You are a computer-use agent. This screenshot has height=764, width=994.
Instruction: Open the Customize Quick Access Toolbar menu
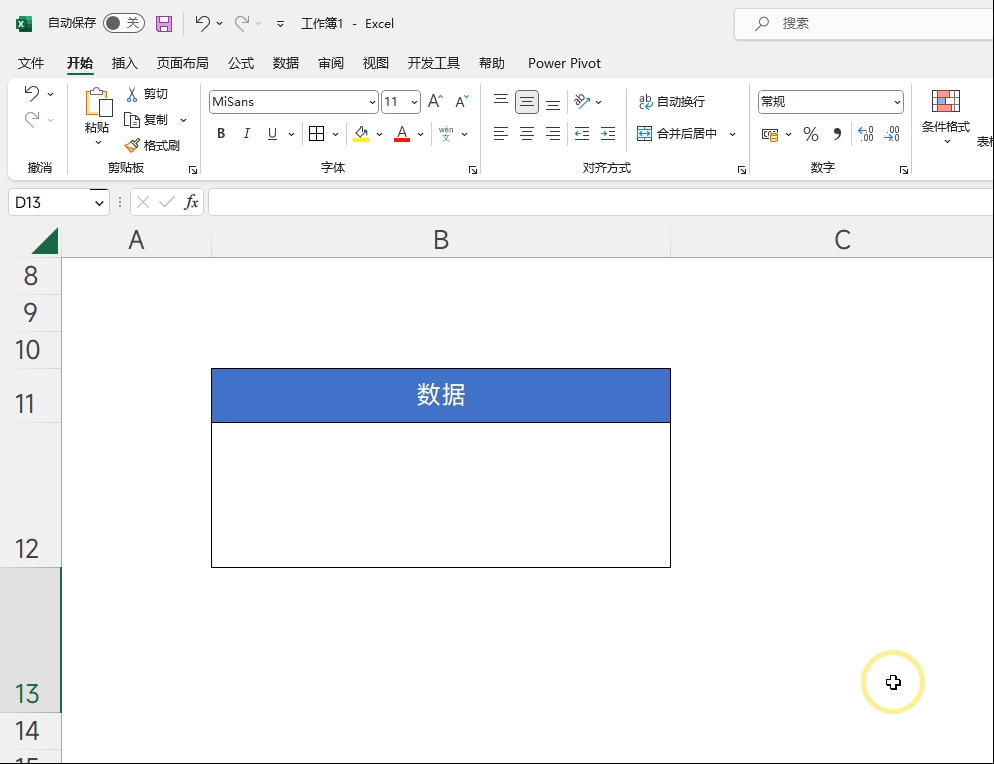point(280,24)
